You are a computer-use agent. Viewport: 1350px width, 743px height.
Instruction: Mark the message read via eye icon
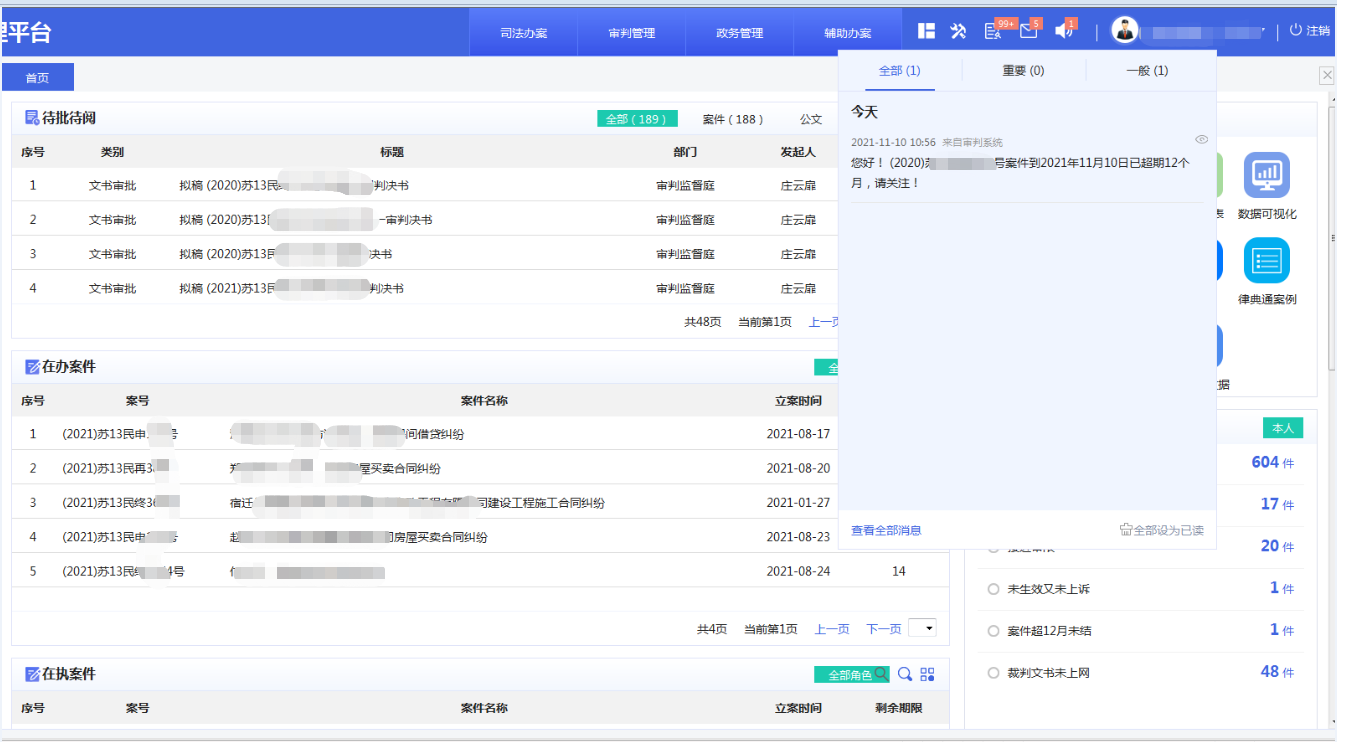1202,140
